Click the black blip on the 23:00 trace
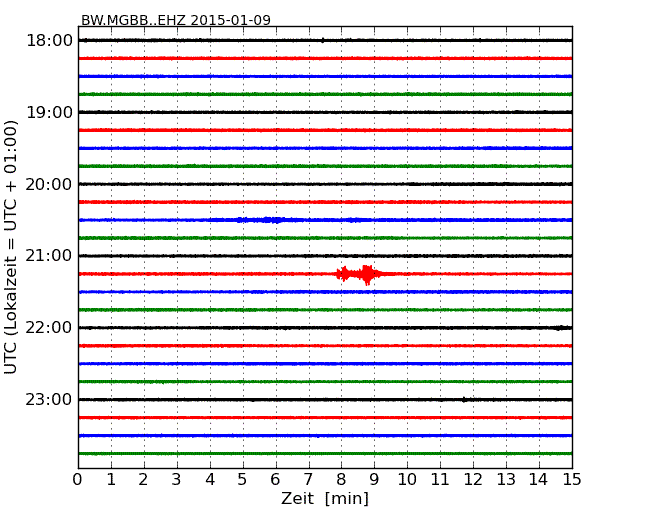Image resolution: width=650 pixels, height=520 pixels. [x=464, y=399]
